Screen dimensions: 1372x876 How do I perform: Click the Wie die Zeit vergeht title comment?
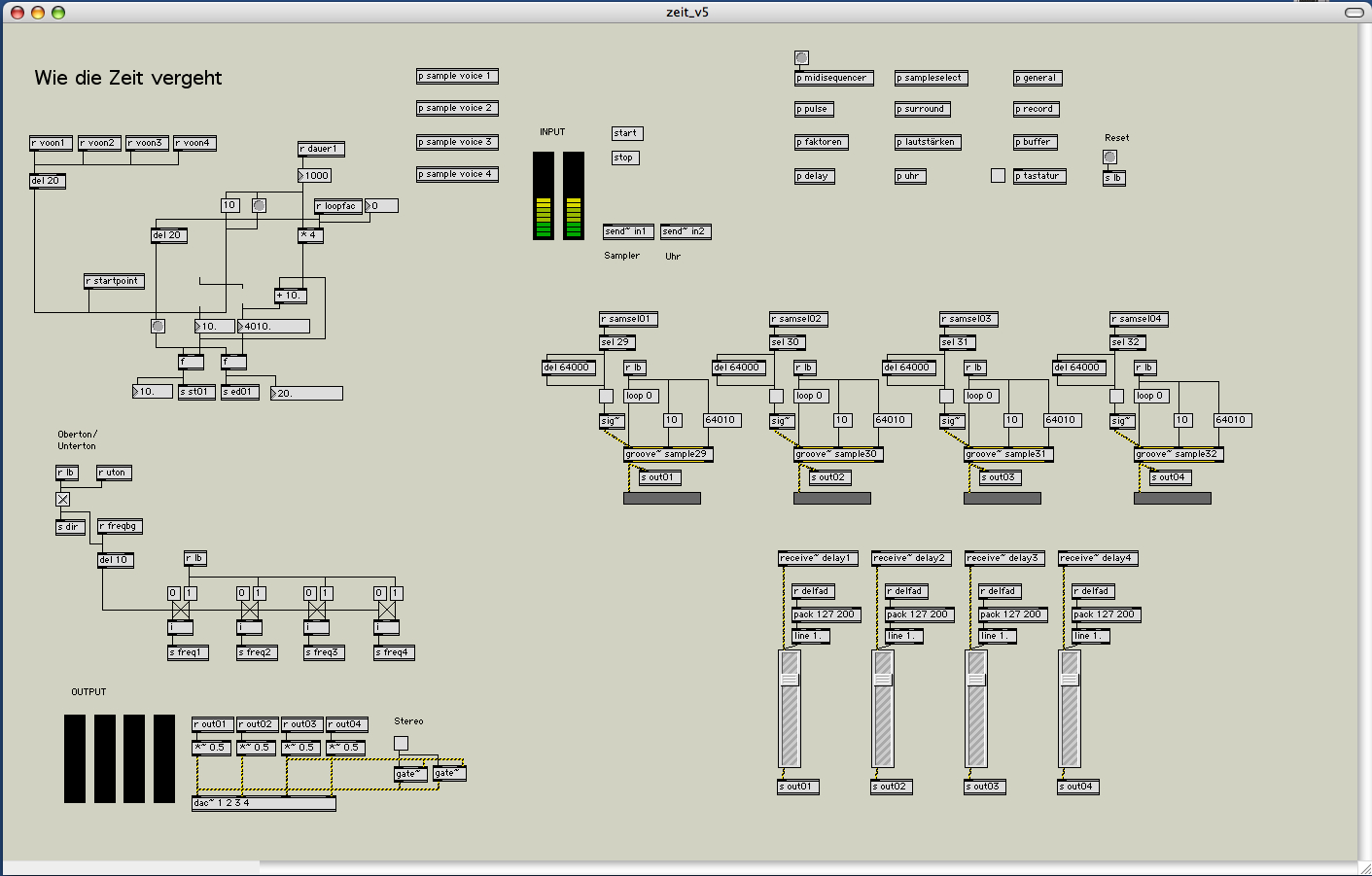point(128,78)
